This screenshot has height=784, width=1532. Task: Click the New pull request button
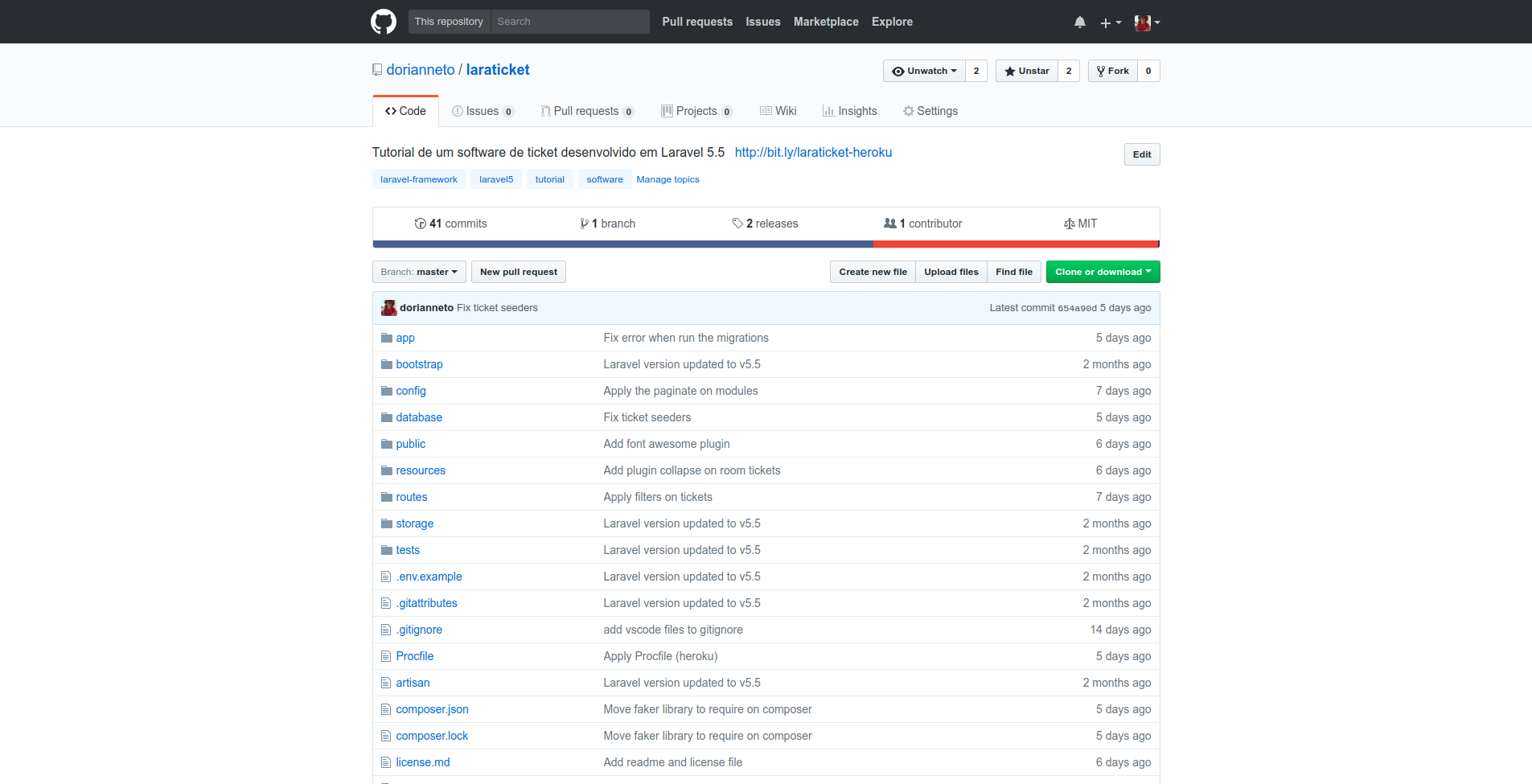coord(519,272)
